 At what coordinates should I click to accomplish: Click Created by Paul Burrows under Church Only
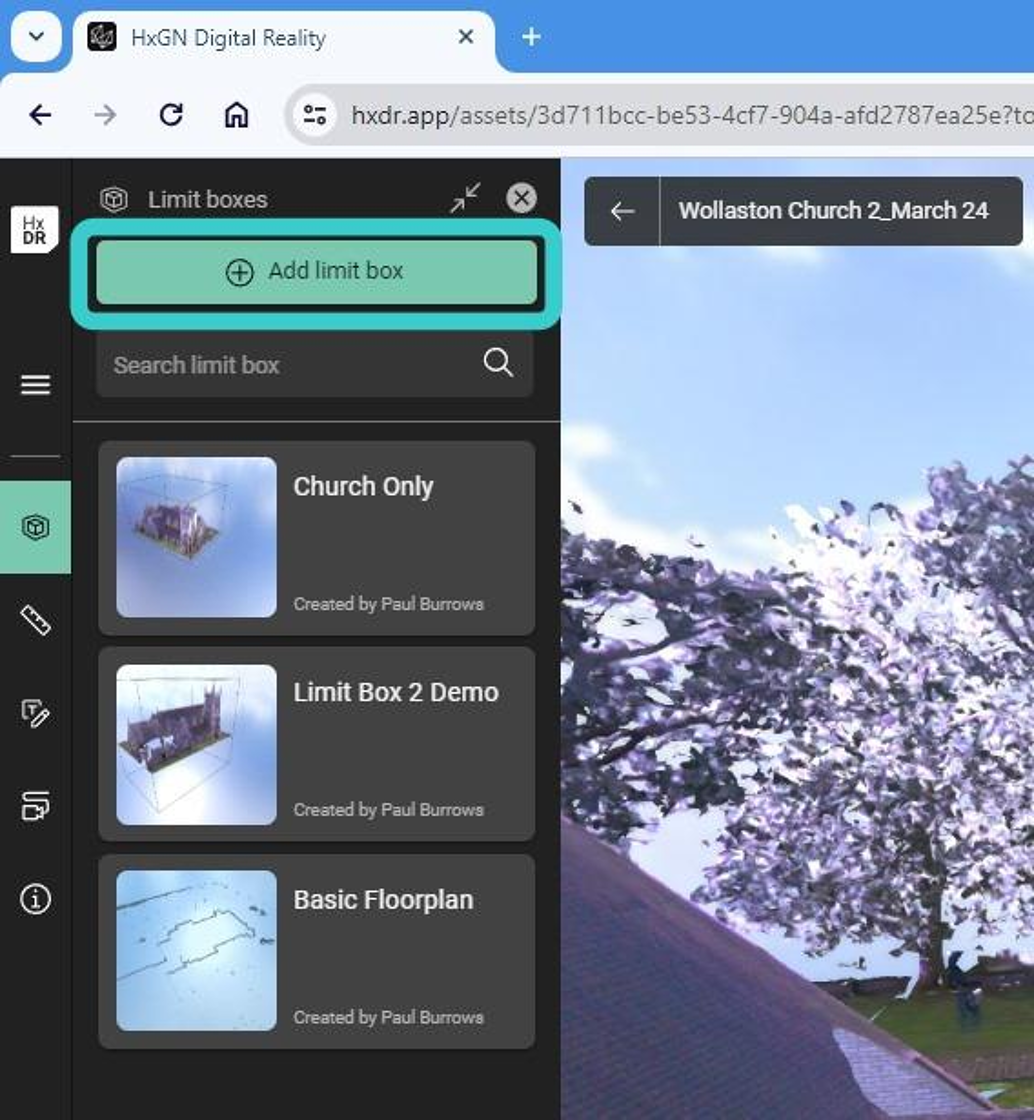pos(388,604)
